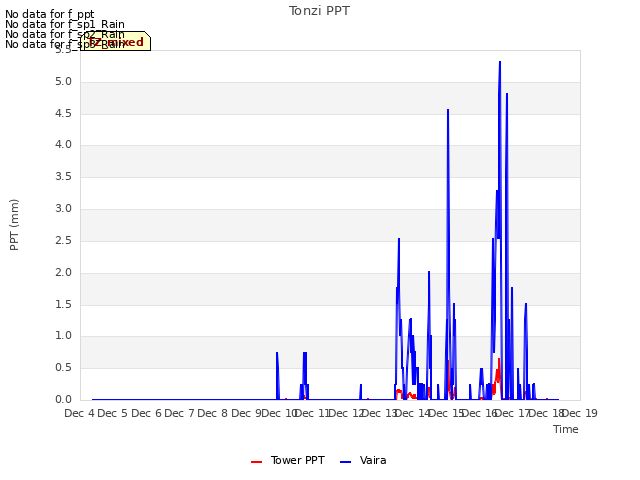Click the 'No data for f_sp1_Rain' message
Viewport: 640px width, 480px height.
click(65, 24)
